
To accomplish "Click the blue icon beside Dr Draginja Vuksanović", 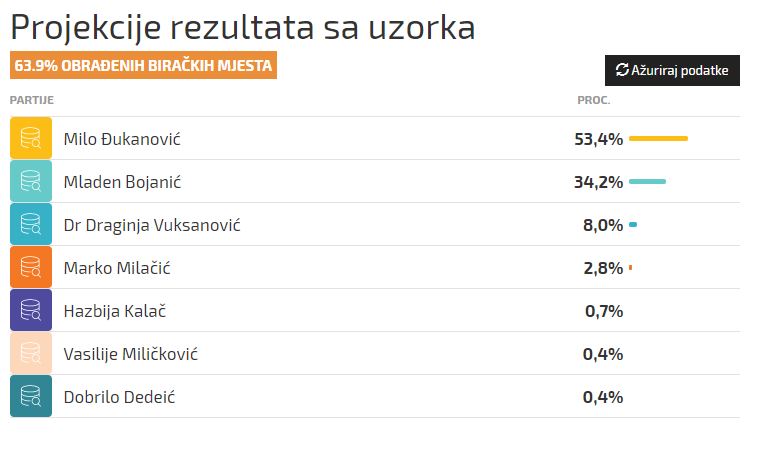I will (31, 224).
